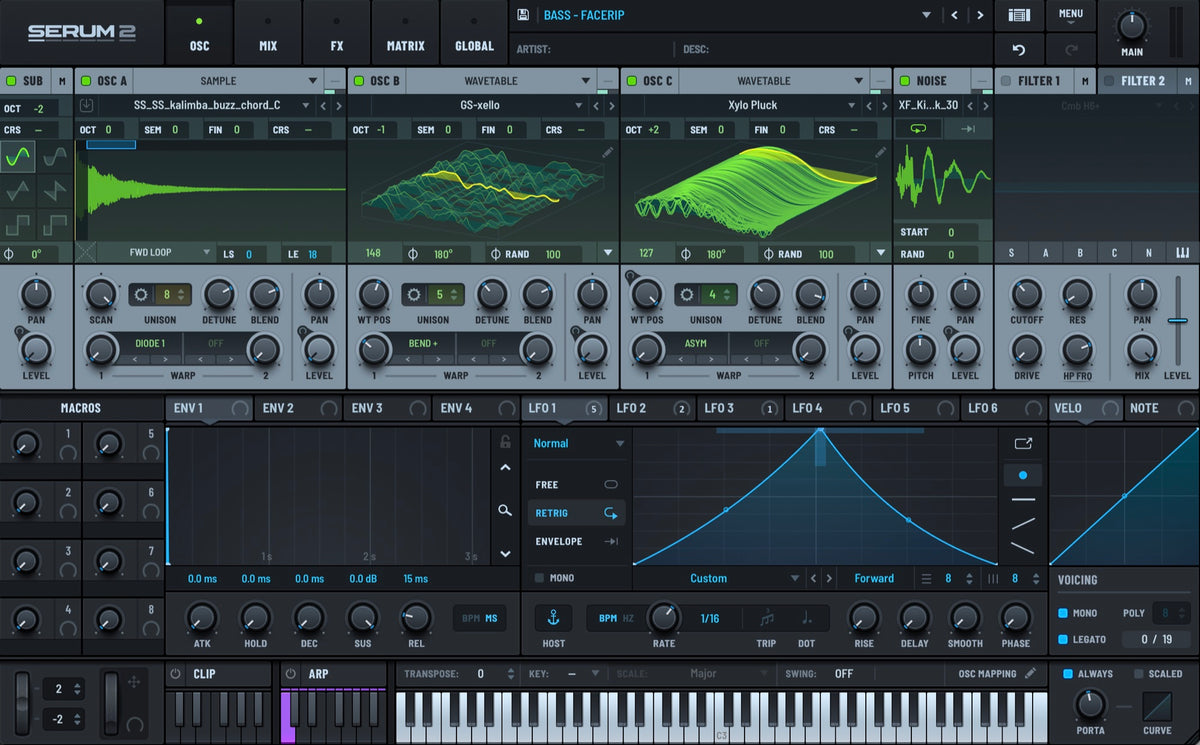Image resolution: width=1200 pixels, height=745 pixels.
Task: Click the LFO host anchor icon
Action: pos(553,618)
